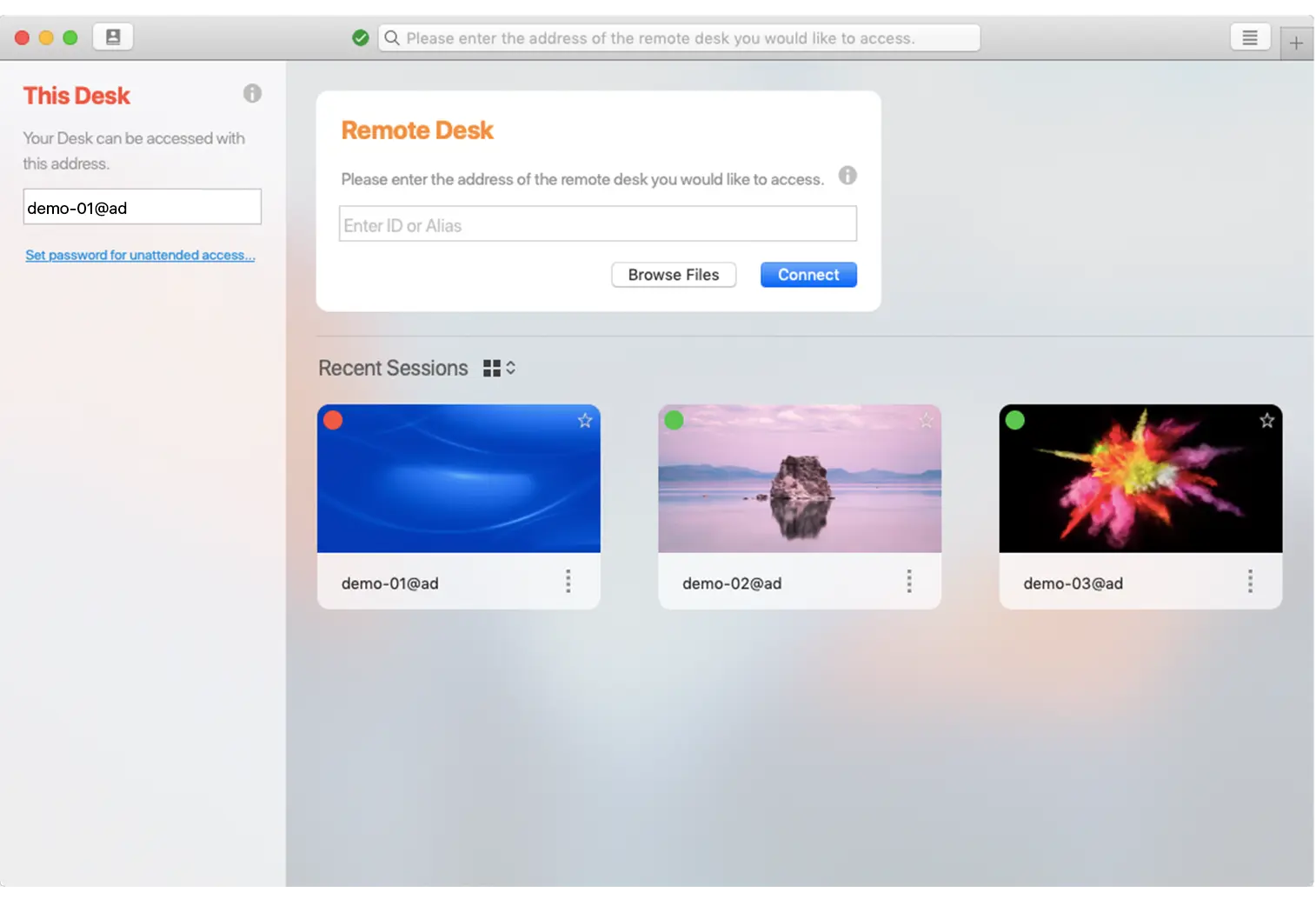Open the demo-02@ad lake rock thumbnail
The height and width of the screenshot is (906, 1316).
click(800, 478)
